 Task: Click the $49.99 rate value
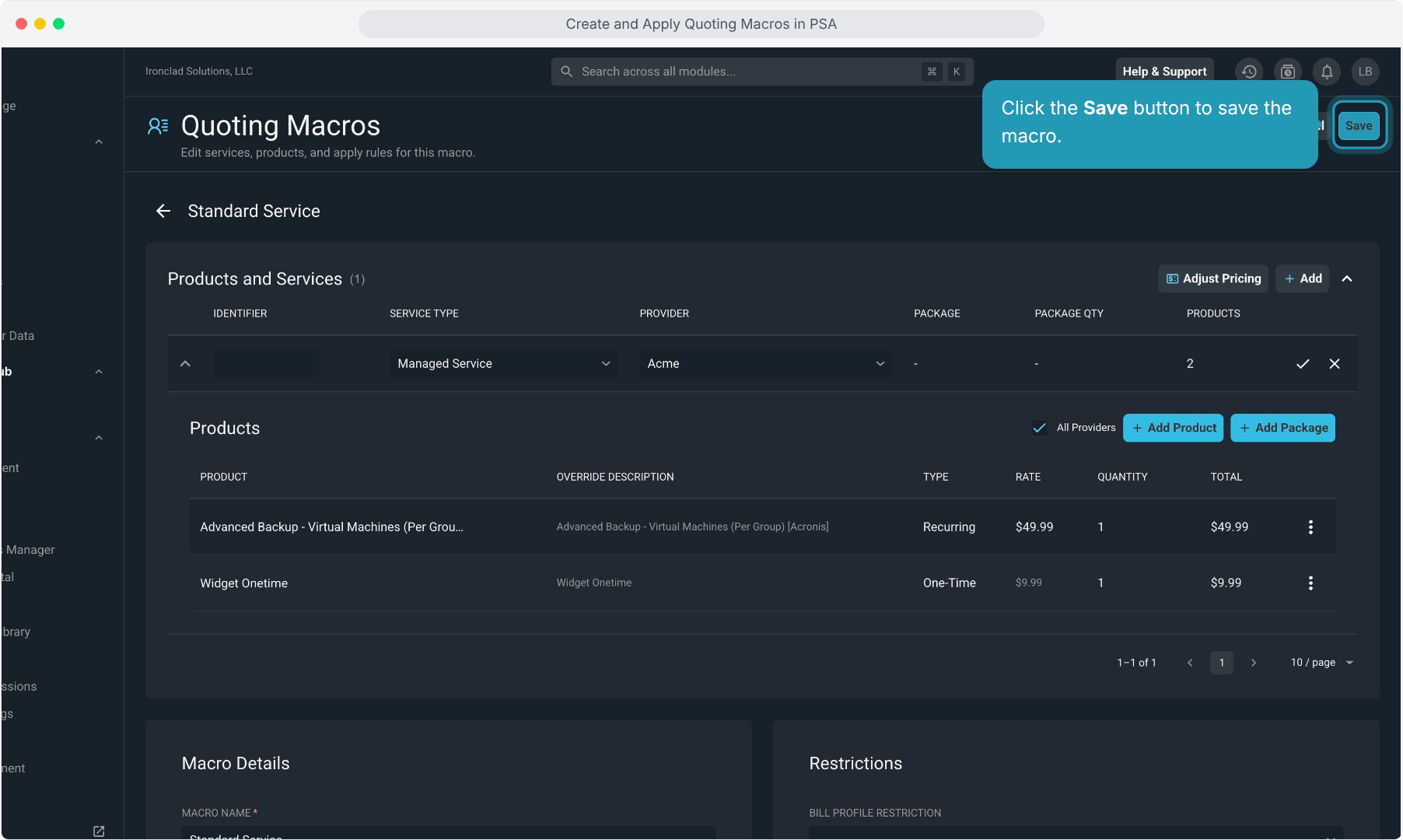coord(1034,527)
